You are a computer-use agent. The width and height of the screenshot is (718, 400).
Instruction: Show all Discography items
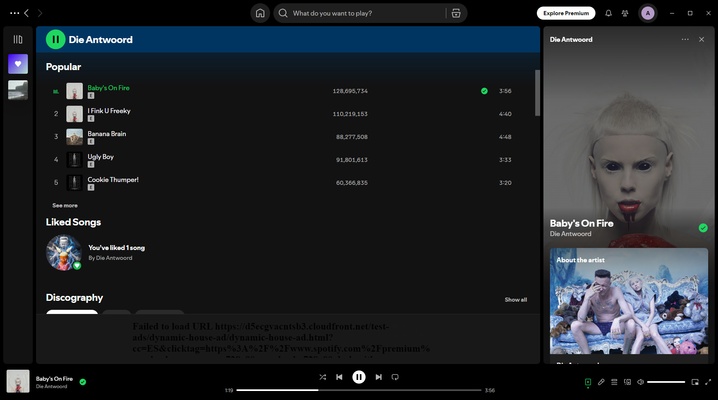click(x=516, y=300)
